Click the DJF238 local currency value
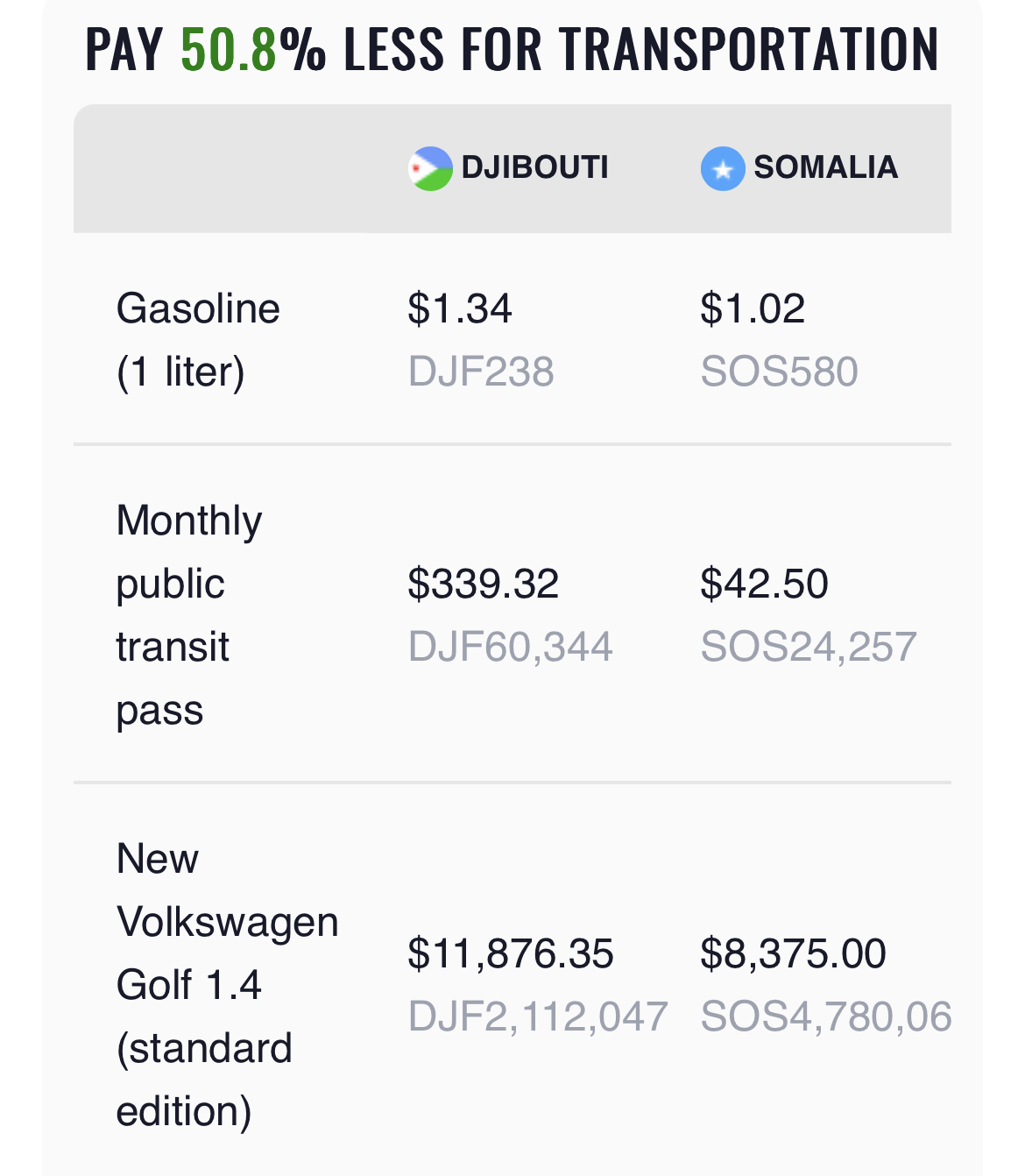This screenshot has height=1176, width=1025. coord(481,372)
